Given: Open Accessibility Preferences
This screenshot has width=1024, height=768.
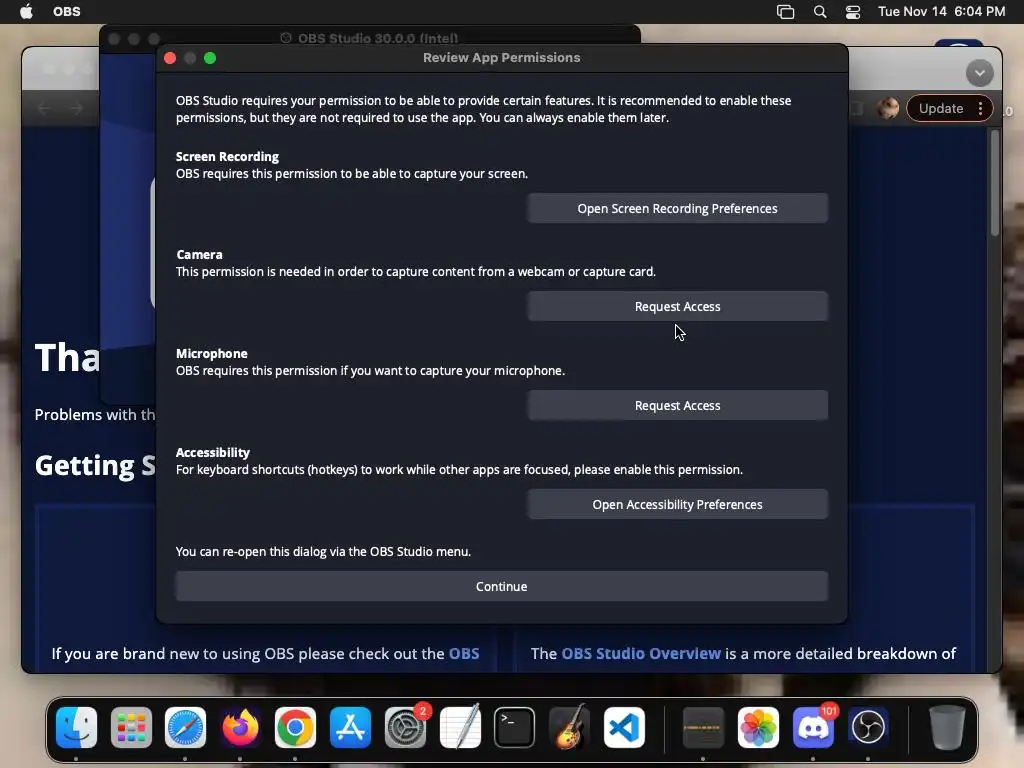Looking at the screenshot, I should click(677, 504).
